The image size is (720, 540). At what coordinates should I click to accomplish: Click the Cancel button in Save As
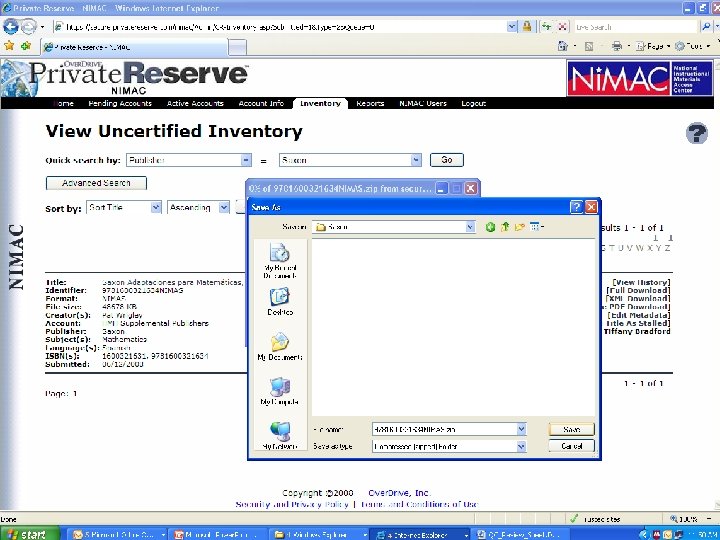[571, 446]
